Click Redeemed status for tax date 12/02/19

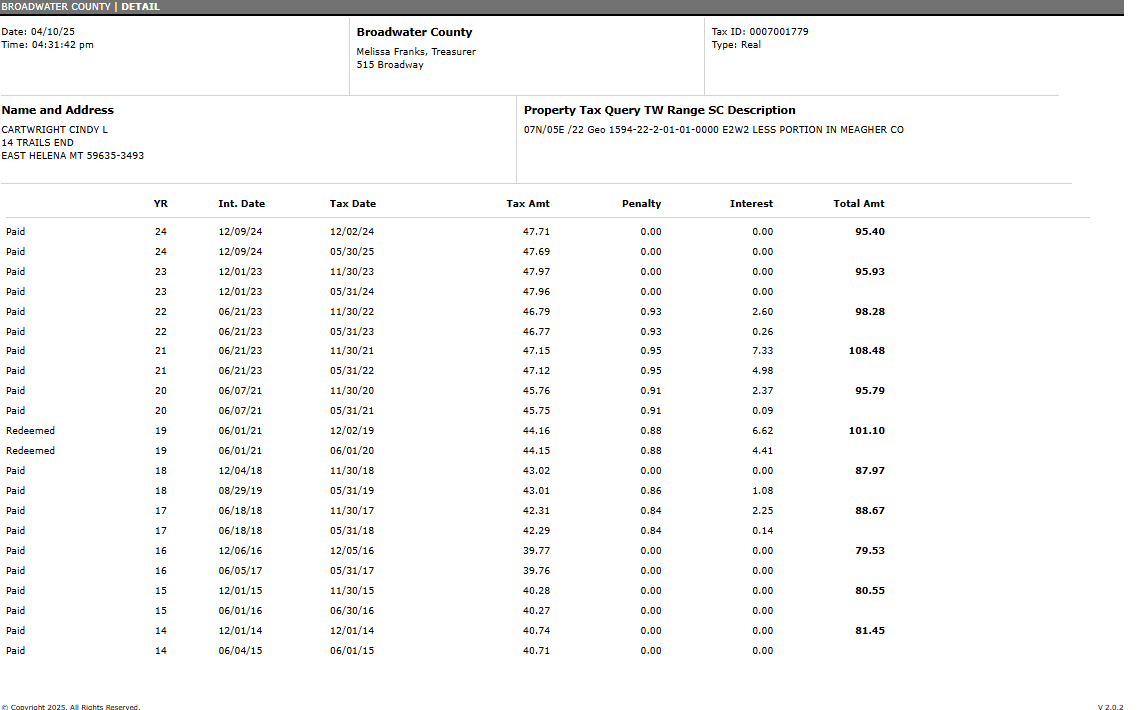tap(31, 431)
